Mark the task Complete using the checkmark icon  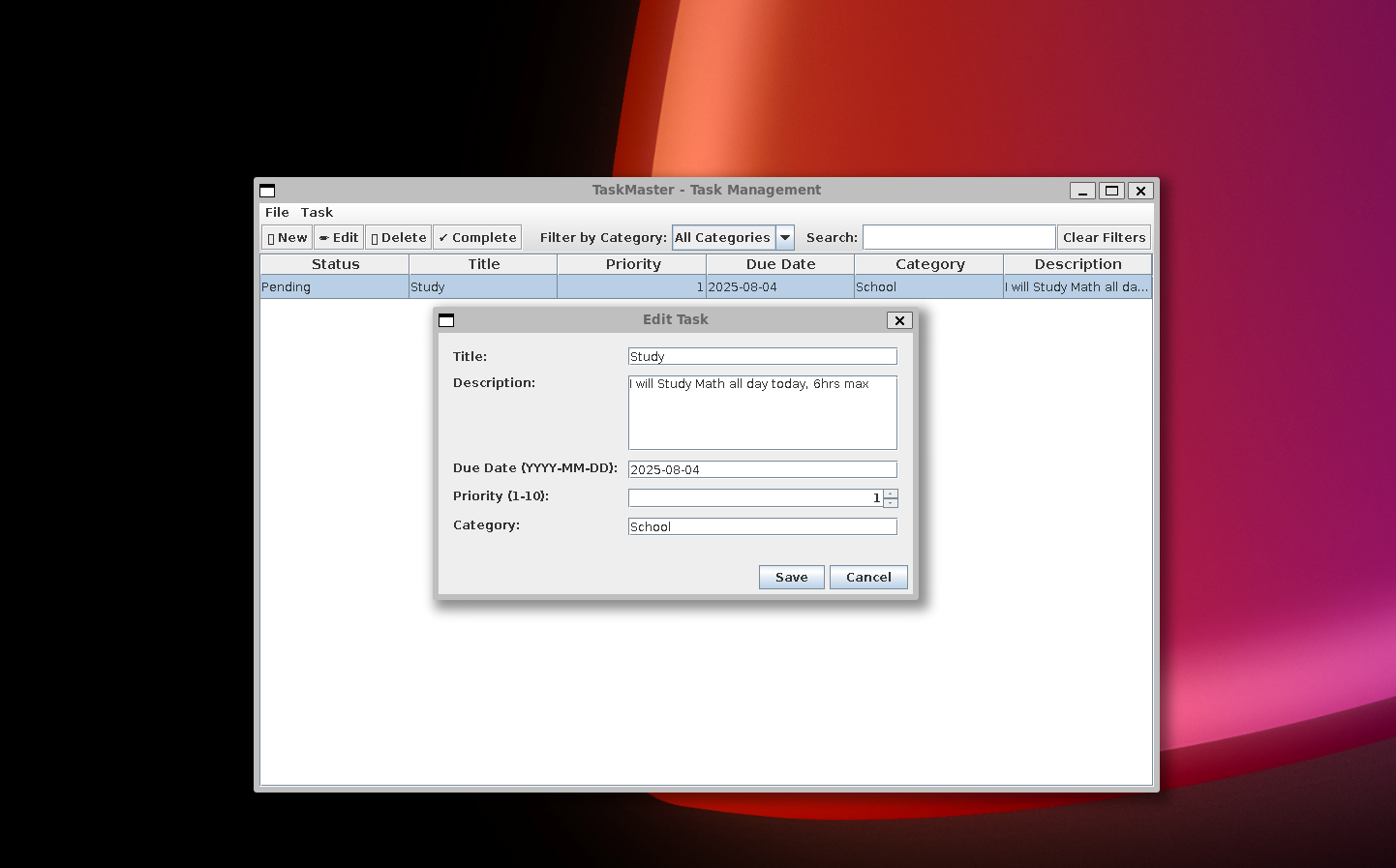pos(476,236)
